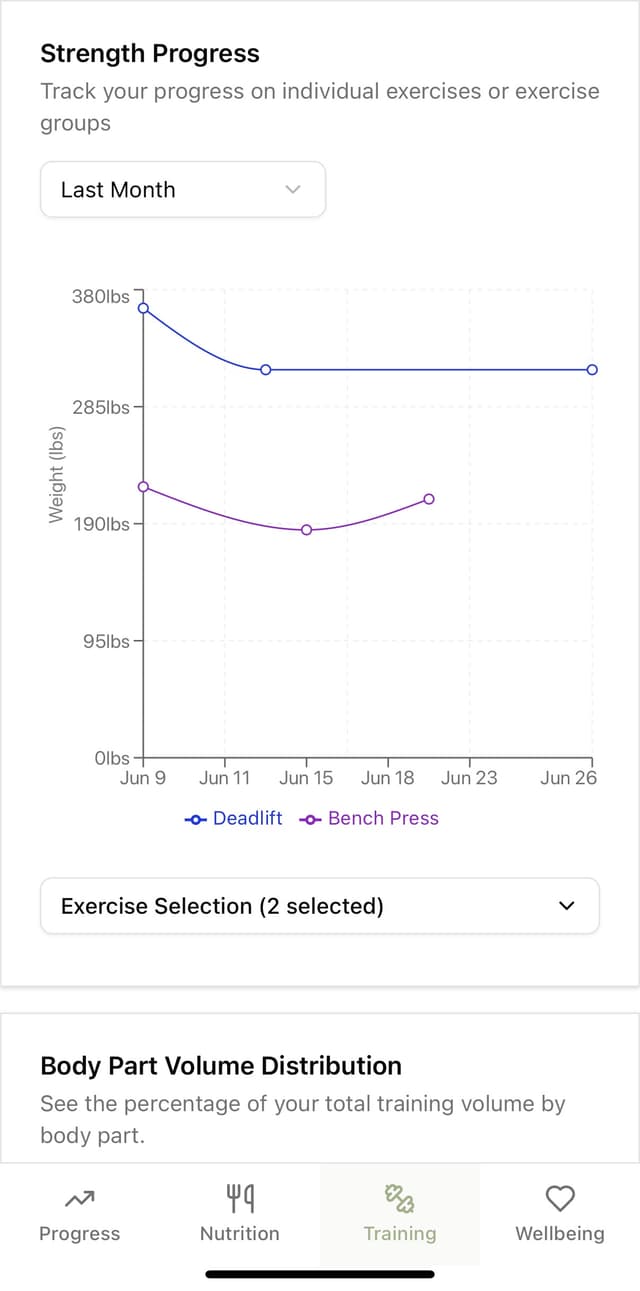640x1291 pixels.
Task: Select the Progress trend arrow icon
Action: (79, 1197)
